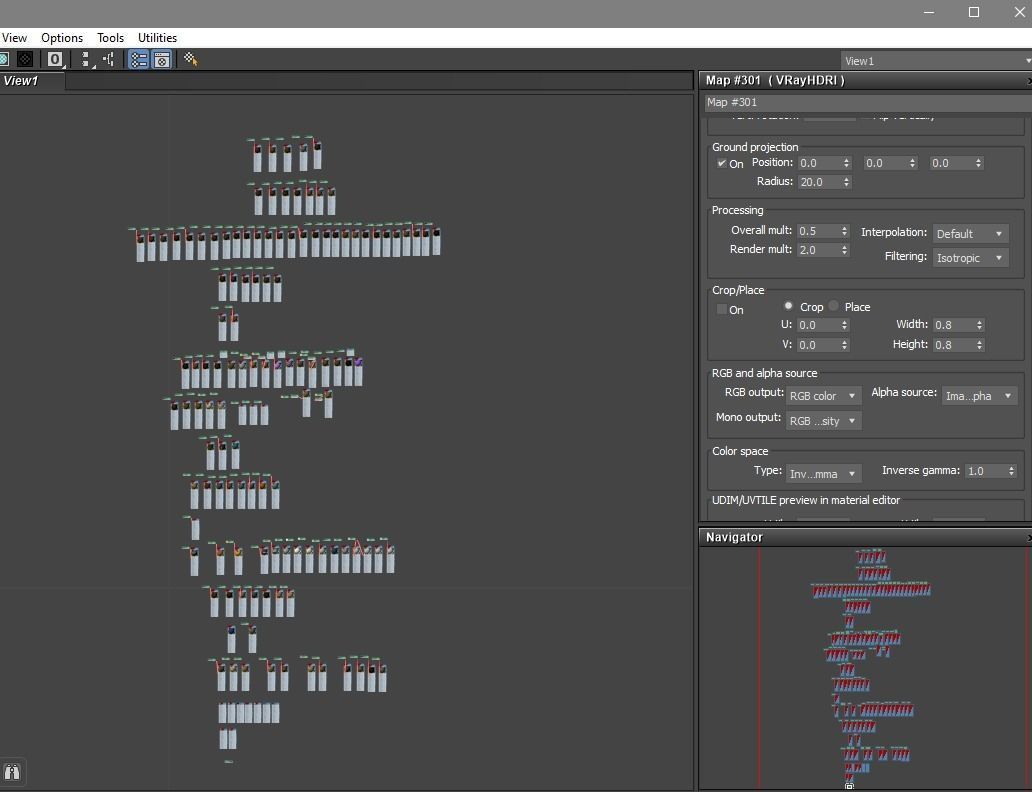
Task: Click the Map #301 name field
Action: click(x=868, y=102)
